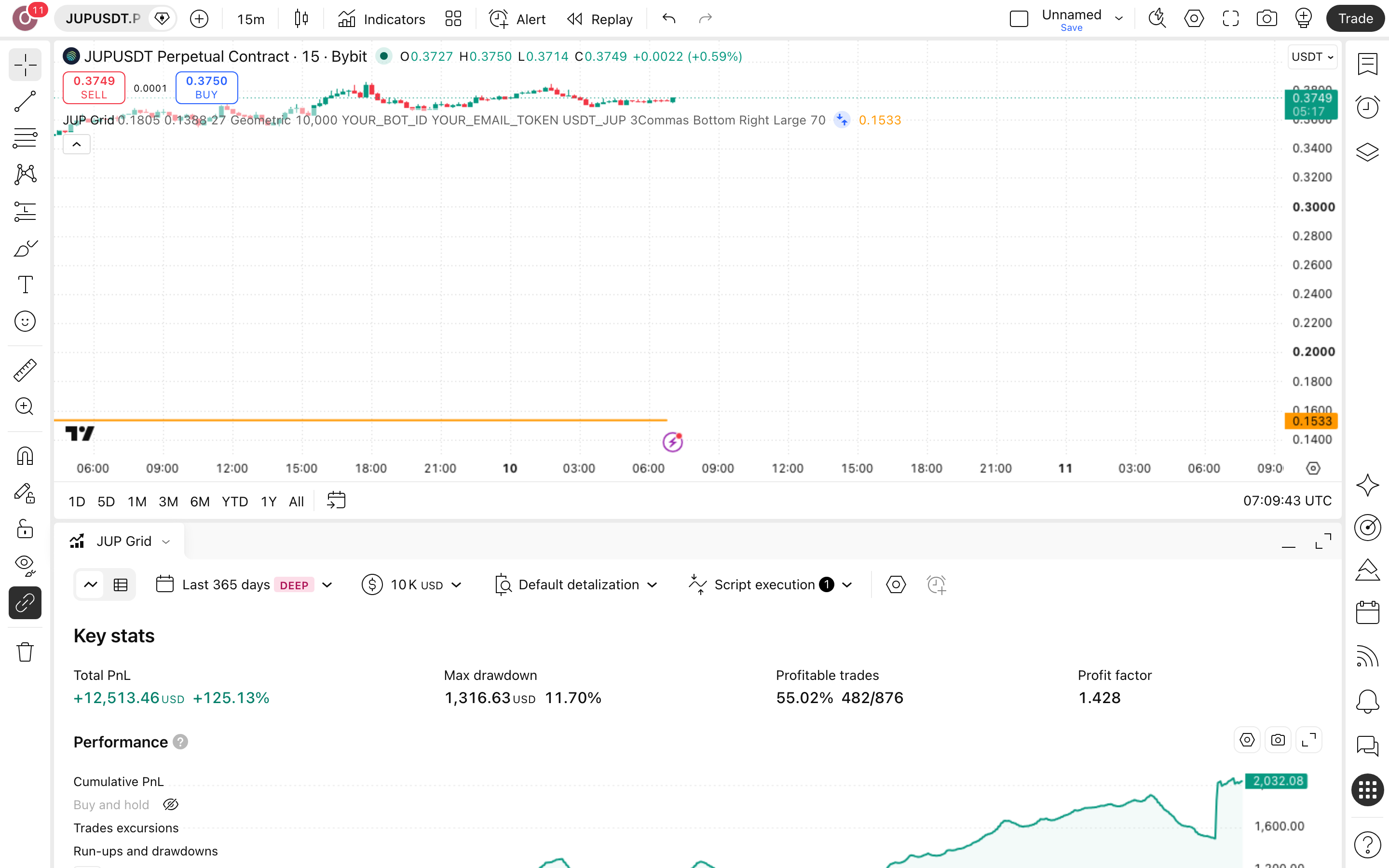Delete drawings with trash icon
The width and height of the screenshot is (1389, 868).
point(25,652)
